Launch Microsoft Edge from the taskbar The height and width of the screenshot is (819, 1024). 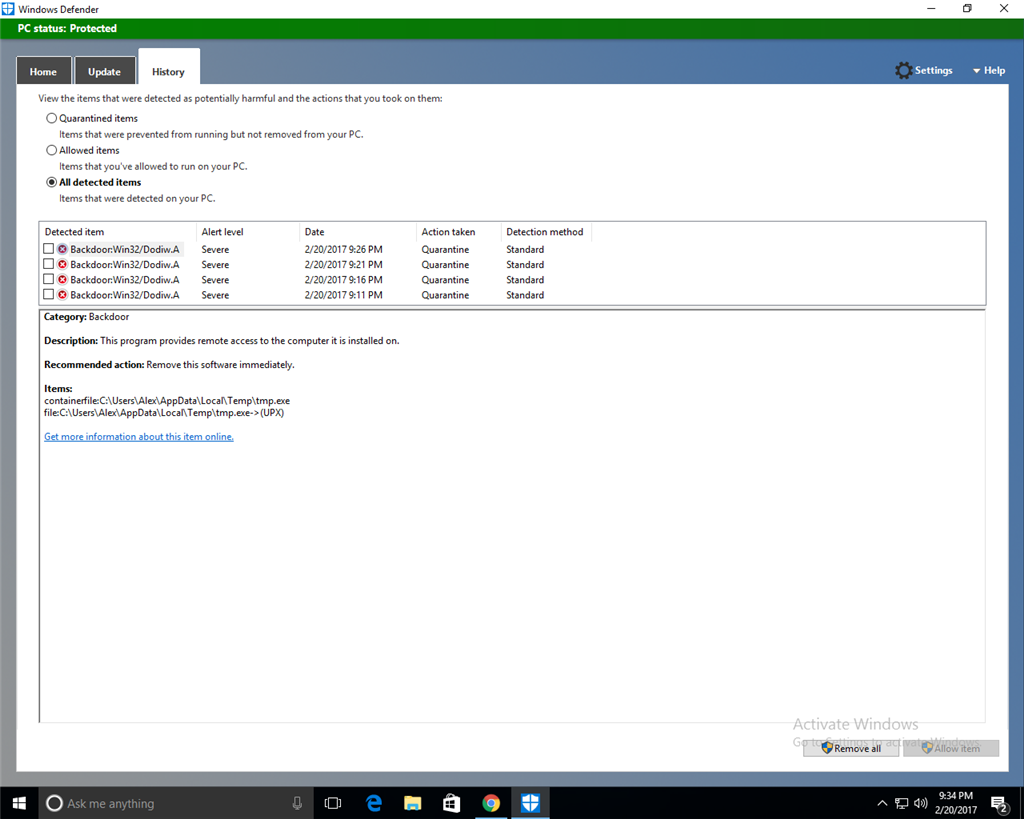[x=374, y=803]
